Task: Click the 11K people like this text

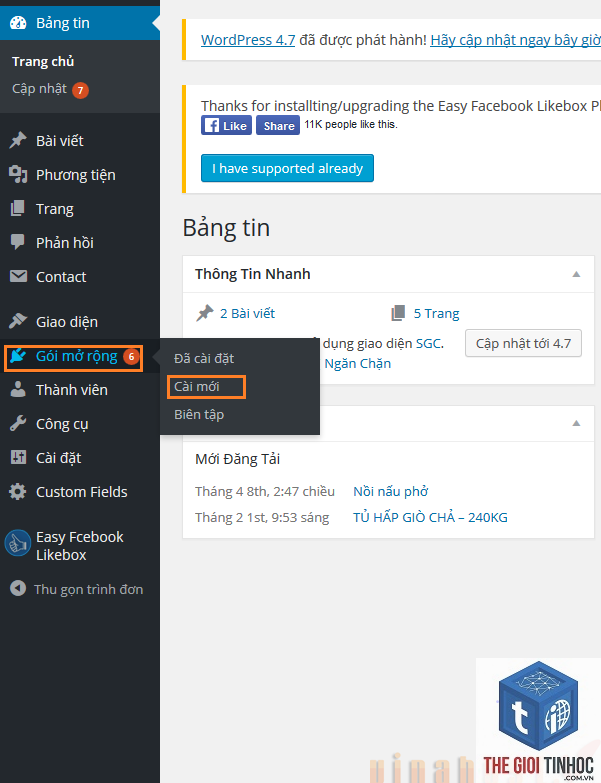Action: click(351, 124)
